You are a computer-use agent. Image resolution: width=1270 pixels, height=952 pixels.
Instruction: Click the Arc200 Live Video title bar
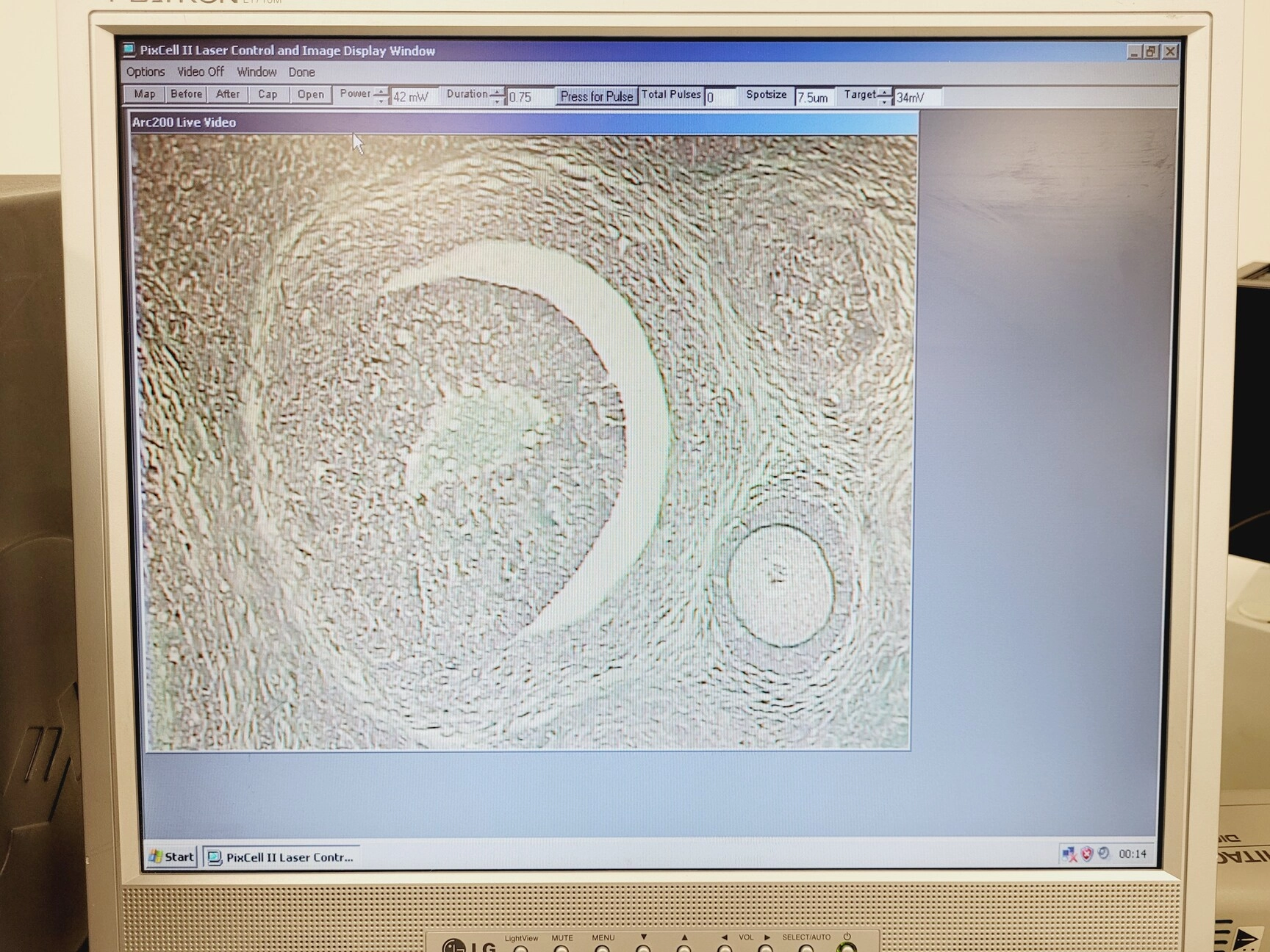tap(524, 123)
